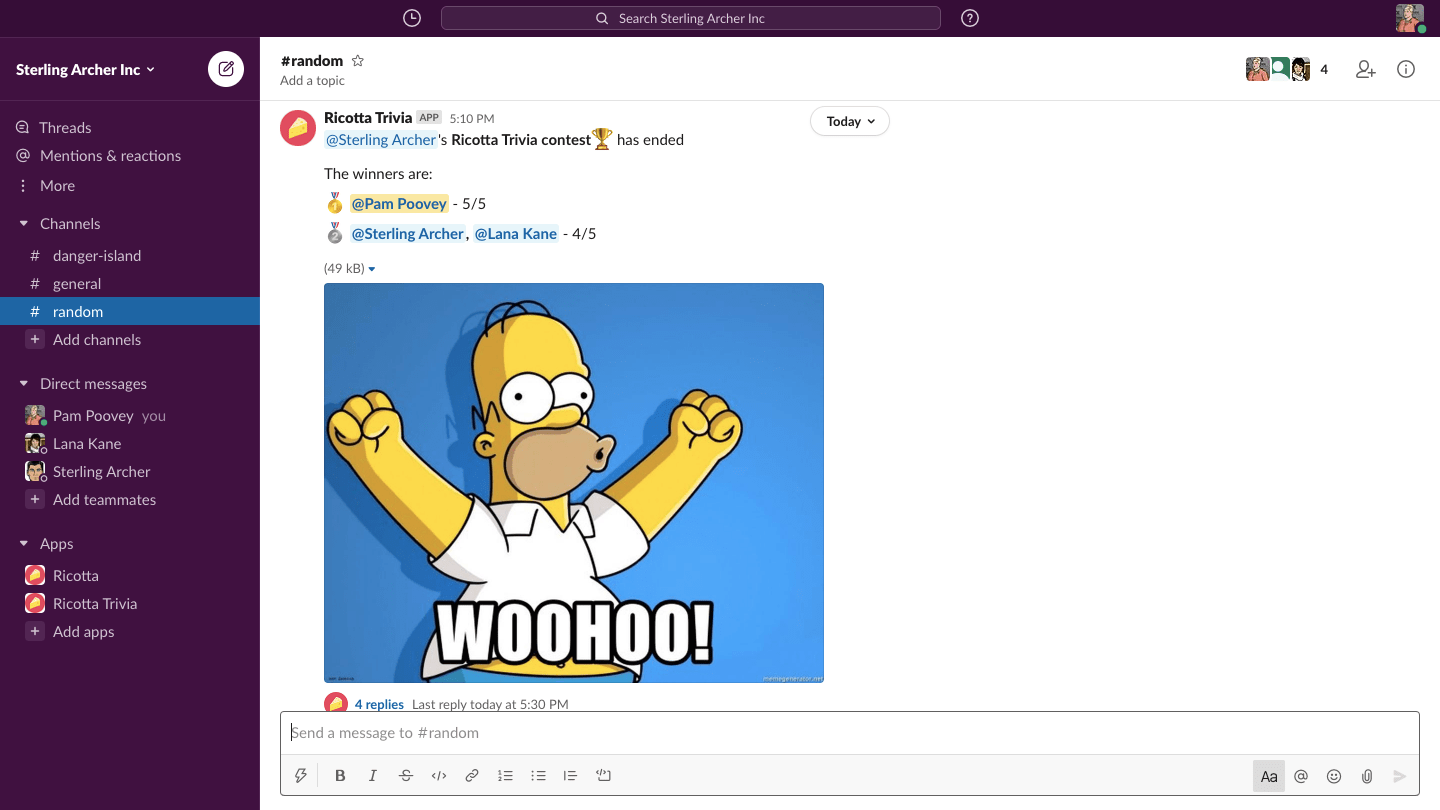
Task: Insert a code block
Action: pyautogui.click(x=603, y=775)
